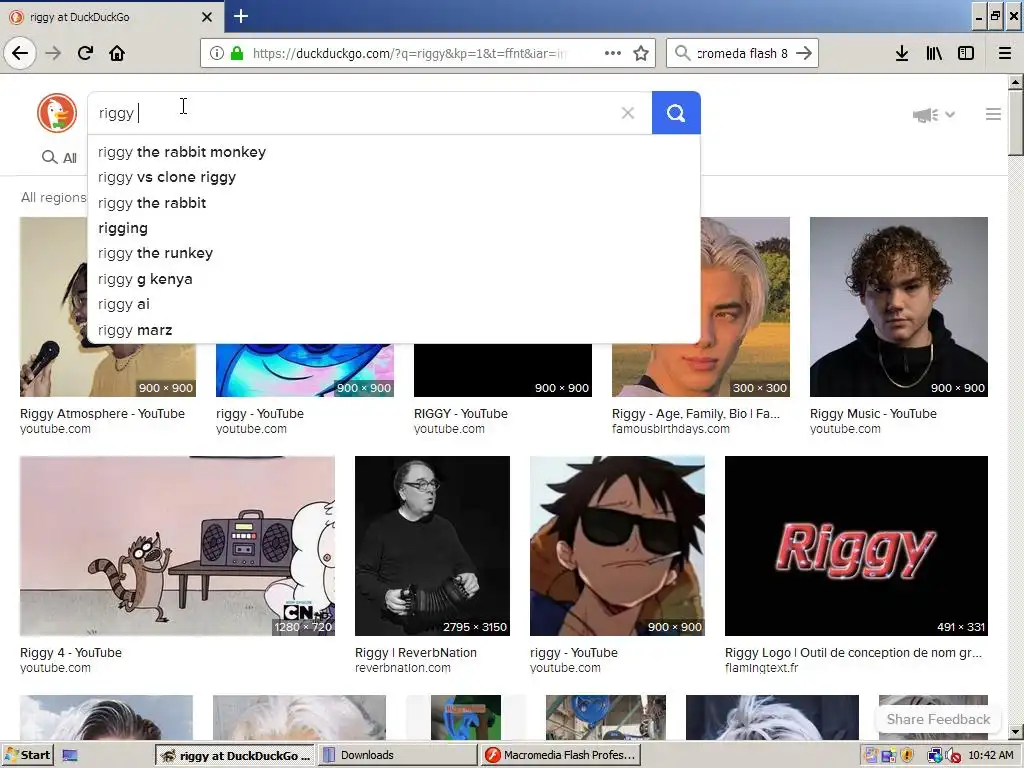Select the rigging suggestion
The width and height of the screenshot is (1024, 768).
click(x=394, y=228)
